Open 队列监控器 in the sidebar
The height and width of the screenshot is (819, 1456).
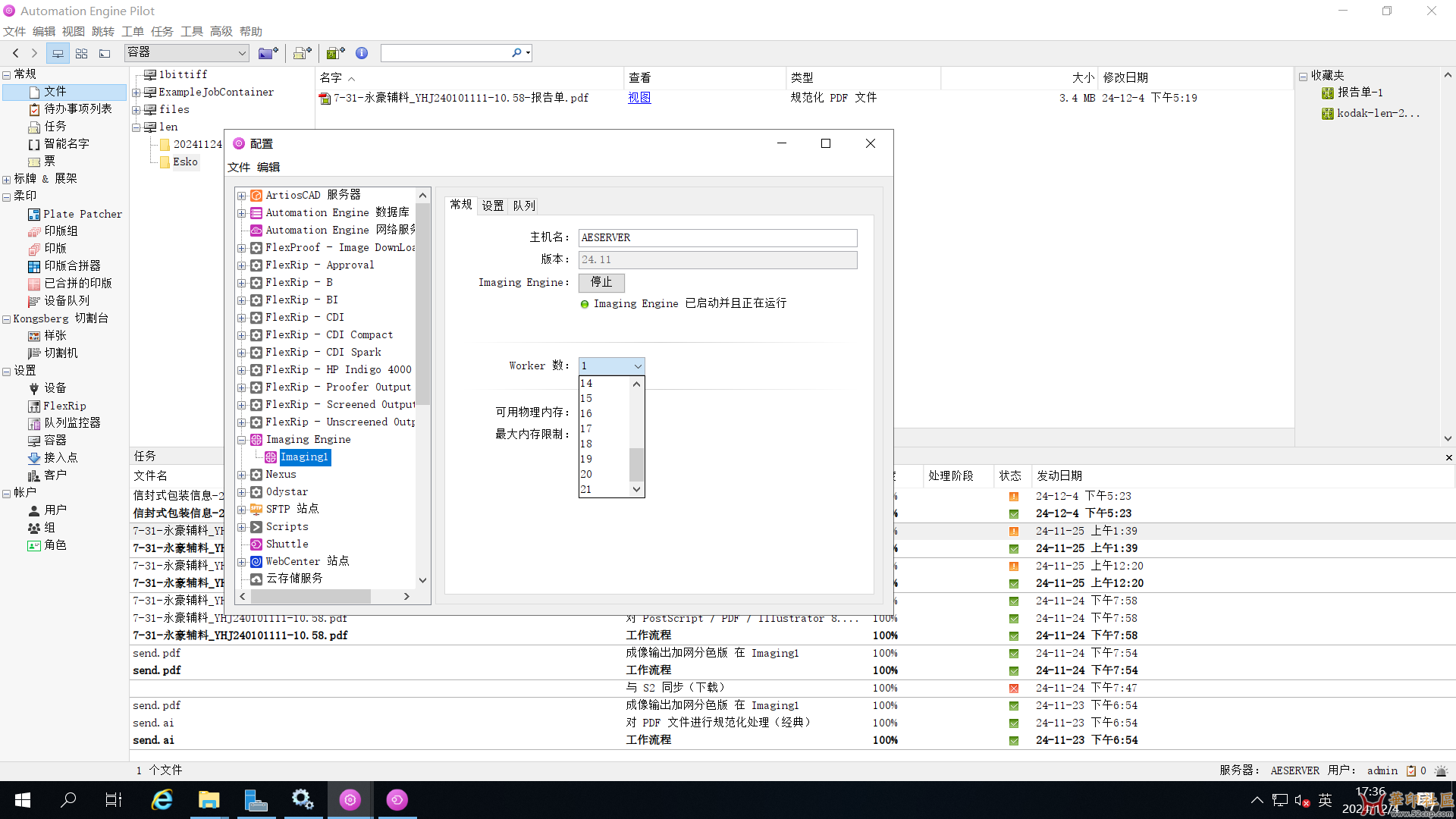(x=72, y=422)
